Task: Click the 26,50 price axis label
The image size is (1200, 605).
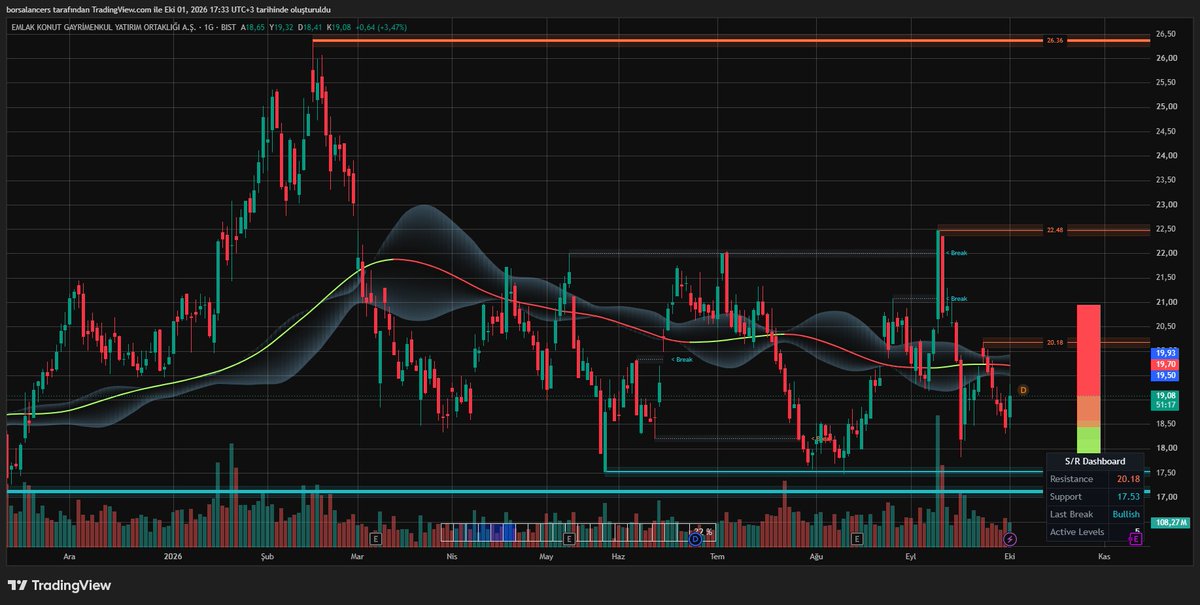Action: [x=1165, y=34]
